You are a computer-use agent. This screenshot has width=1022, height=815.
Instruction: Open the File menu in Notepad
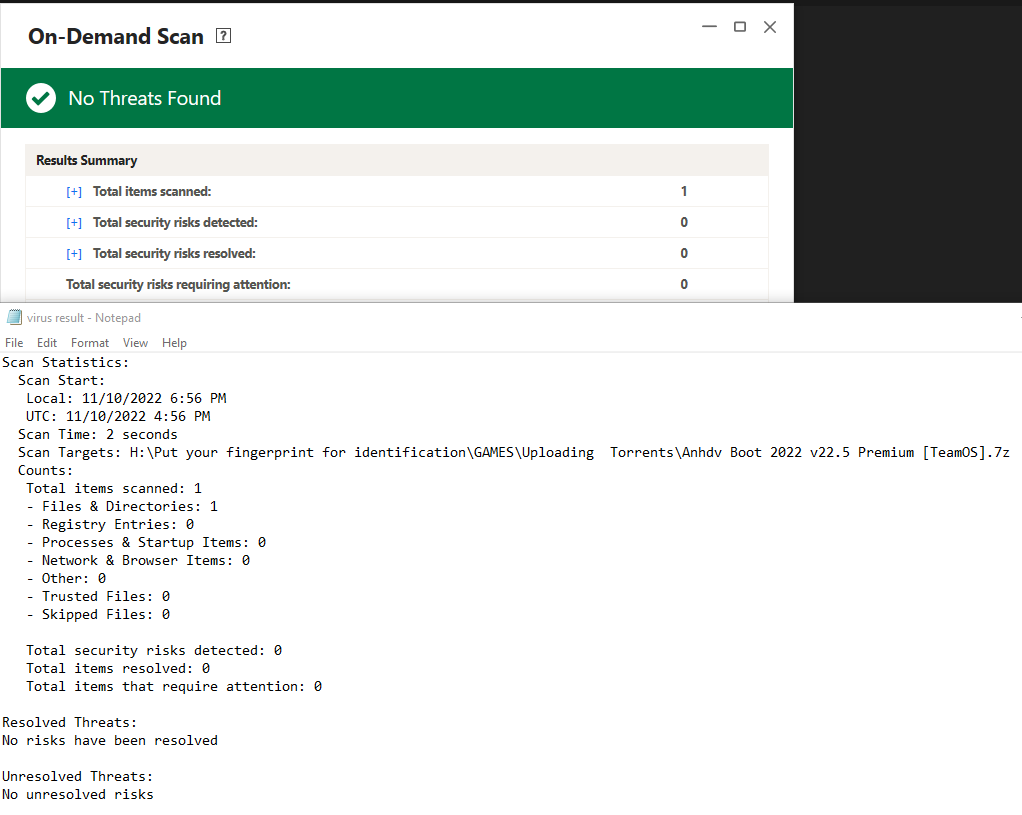(14, 343)
